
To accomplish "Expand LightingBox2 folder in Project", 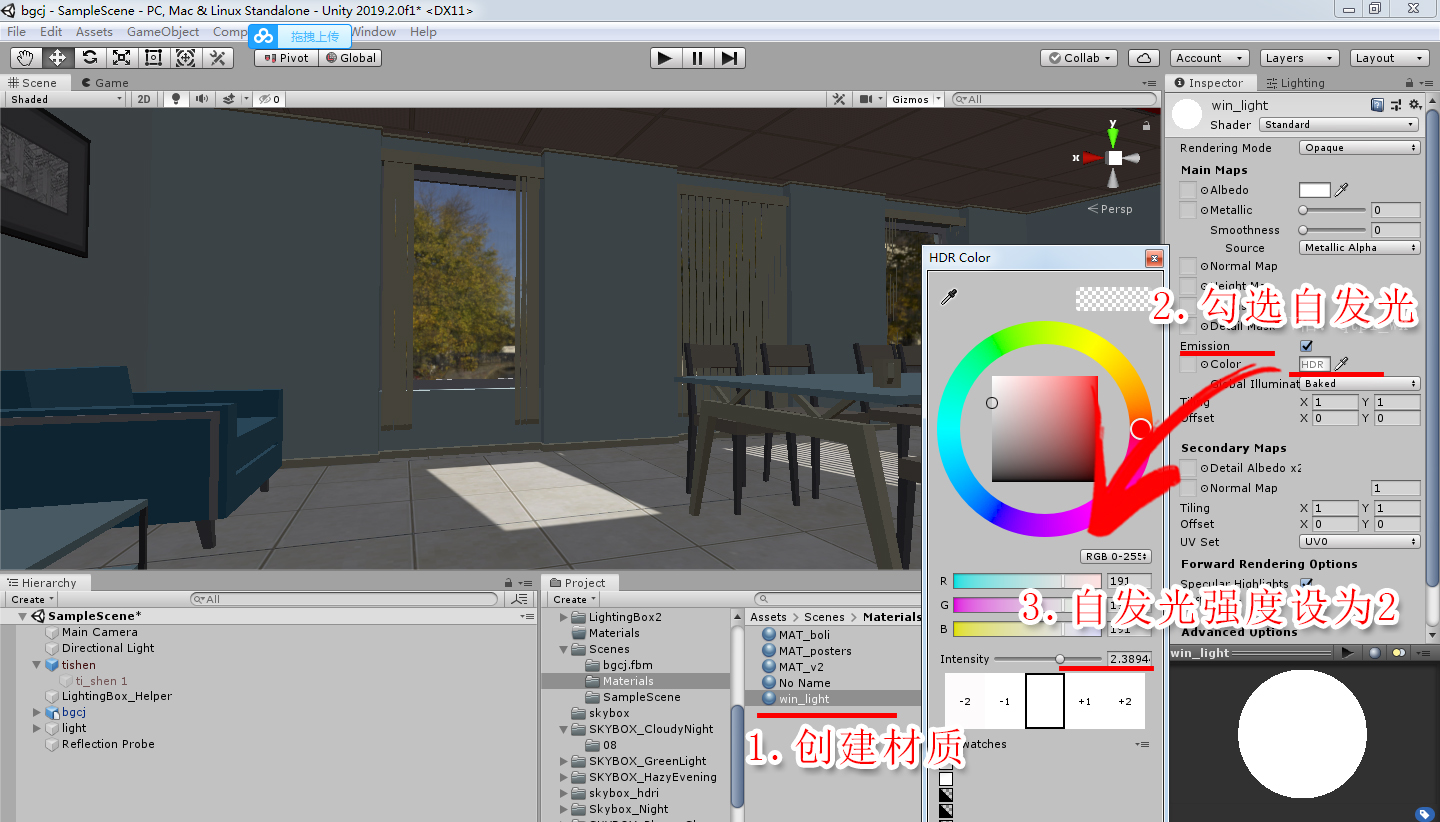I will coord(565,617).
